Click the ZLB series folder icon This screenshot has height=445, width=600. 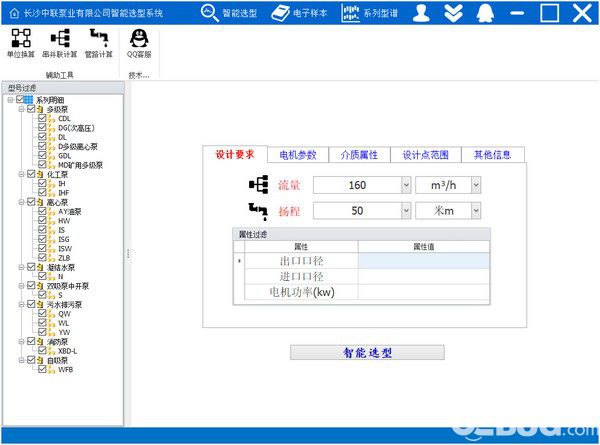tap(52, 258)
